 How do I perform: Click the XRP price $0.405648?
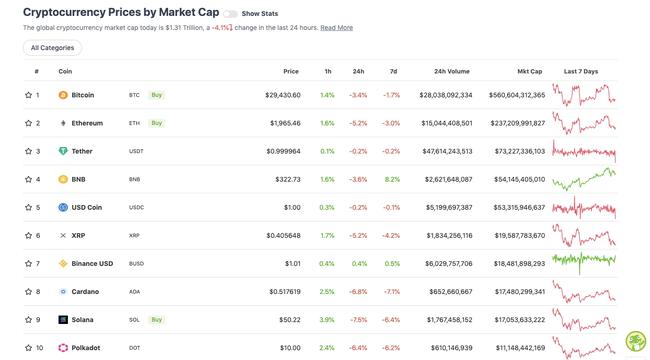tap(284, 236)
